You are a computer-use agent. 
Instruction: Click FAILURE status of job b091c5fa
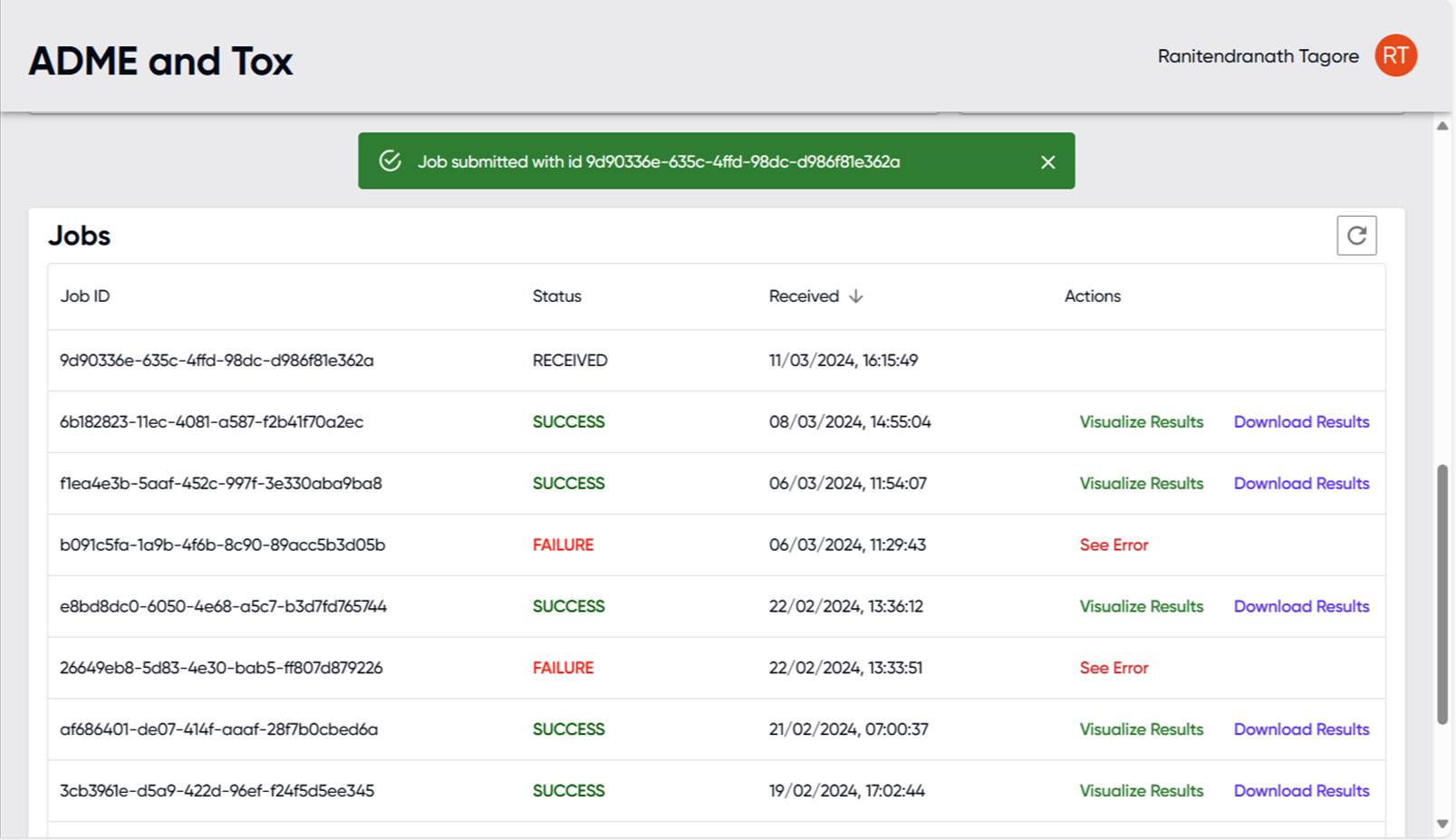563,546
